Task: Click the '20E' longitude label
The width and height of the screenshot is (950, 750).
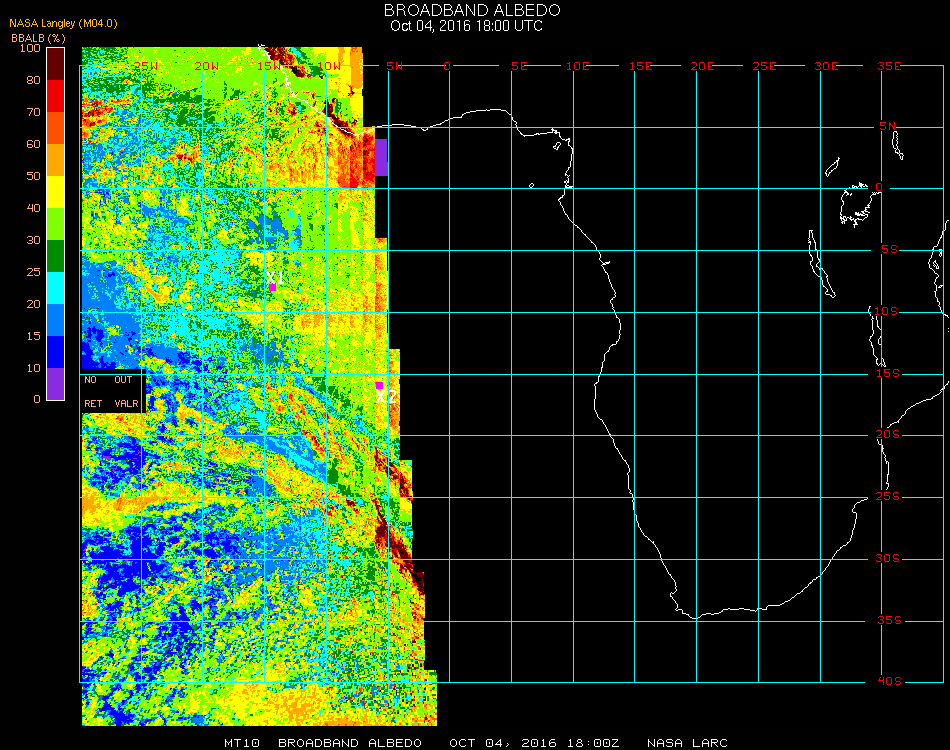Action: coord(702,66)
